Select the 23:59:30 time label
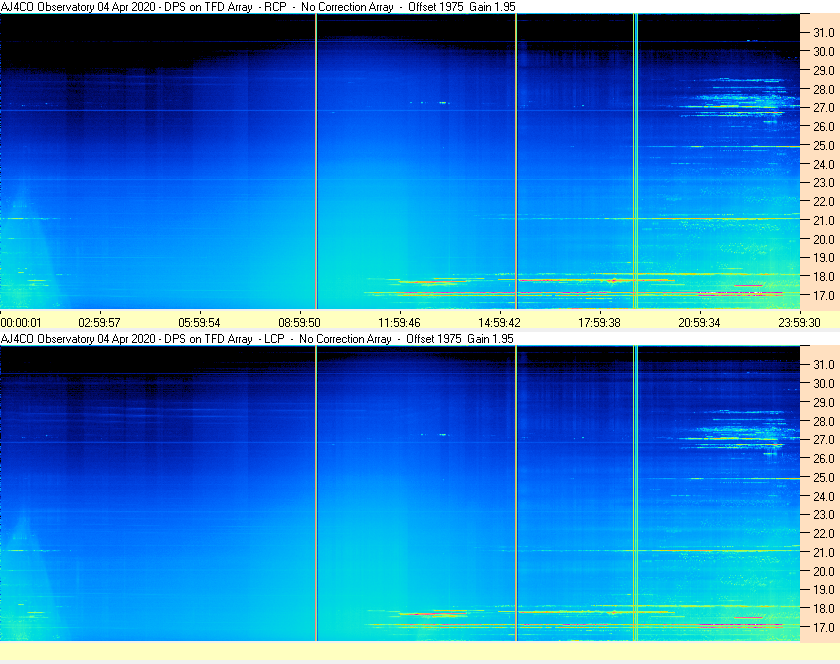 point(799,323)
